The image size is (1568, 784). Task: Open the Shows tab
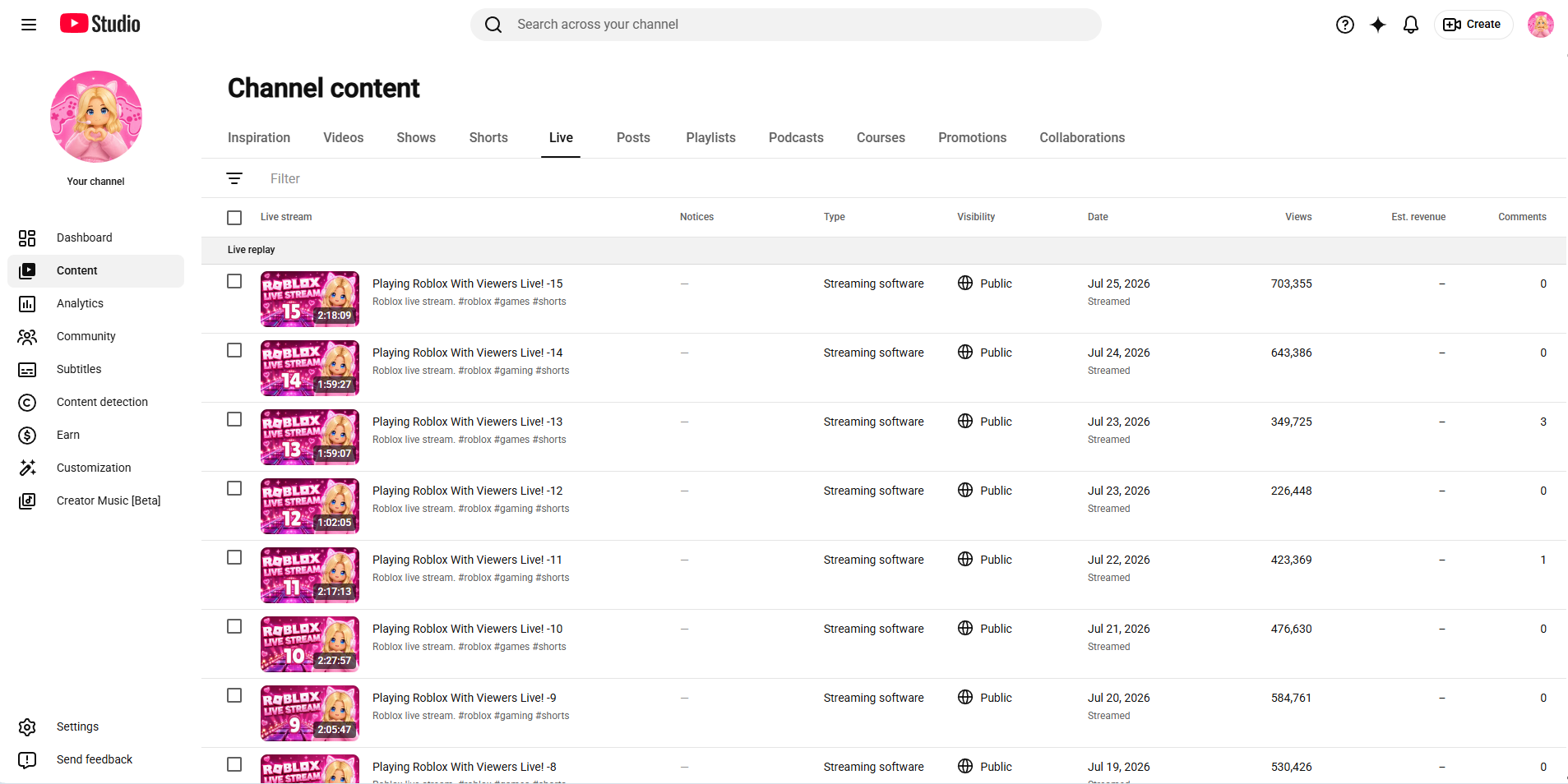pyautogui.click(x=416, y=137)
